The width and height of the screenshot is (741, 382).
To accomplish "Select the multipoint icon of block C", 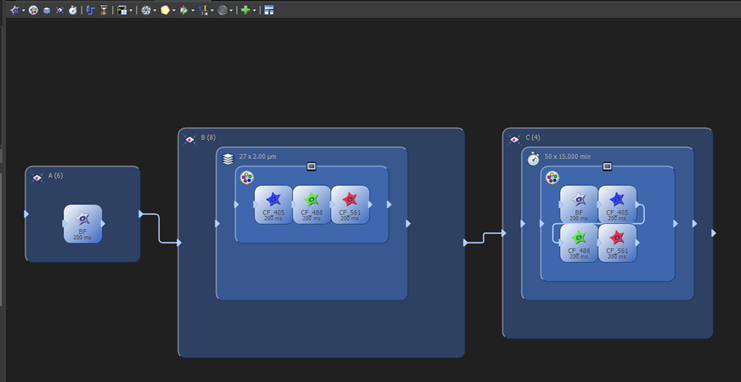I will [514, 139].
